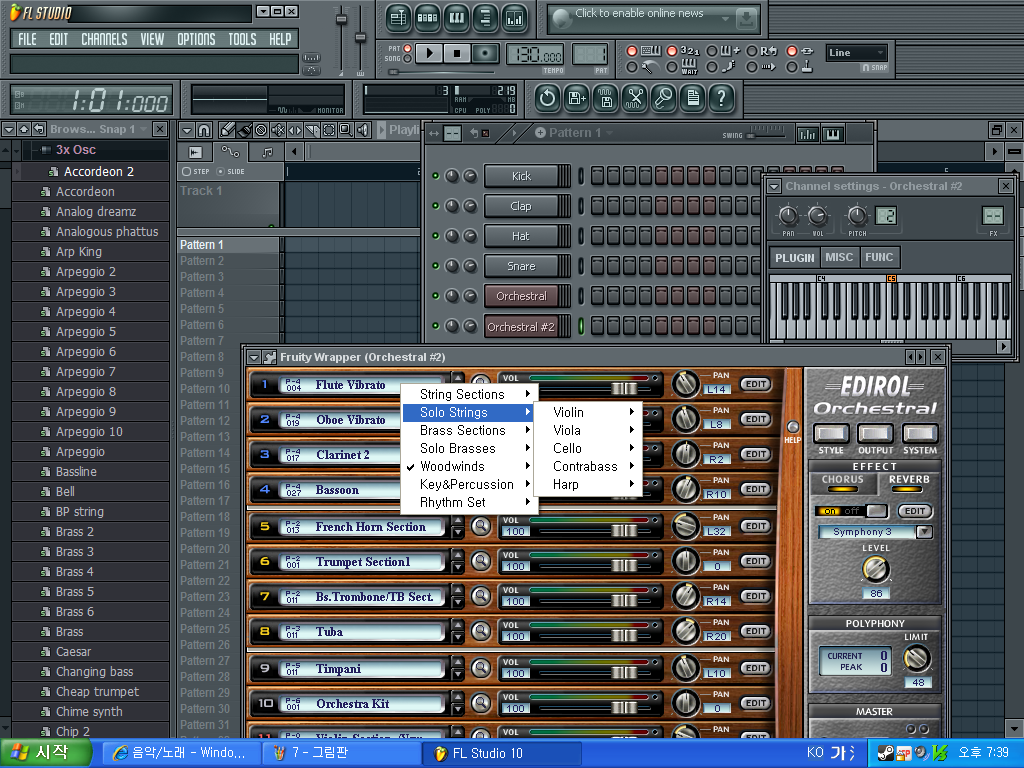
Task: Mute the Kick channel with green LED
Action: click(x=436, y=176)
